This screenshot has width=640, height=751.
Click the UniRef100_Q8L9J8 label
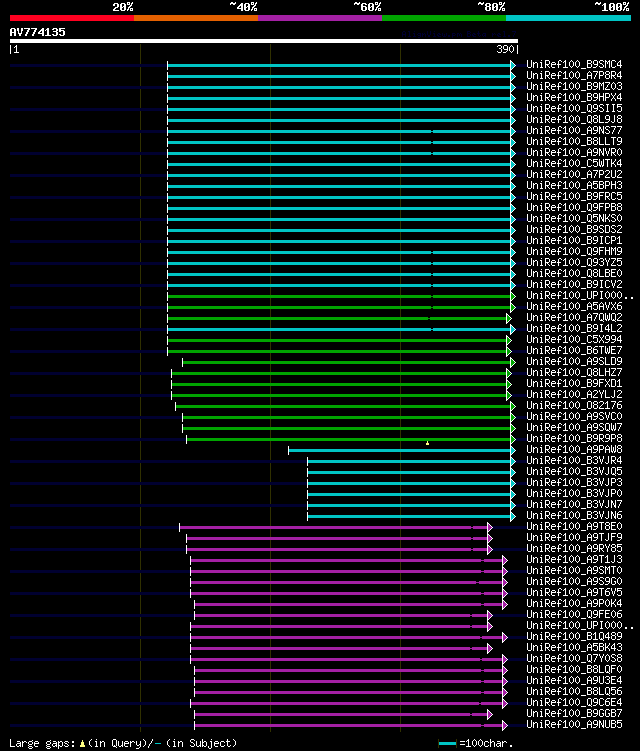pyautogui.click(x=574, y=119)
